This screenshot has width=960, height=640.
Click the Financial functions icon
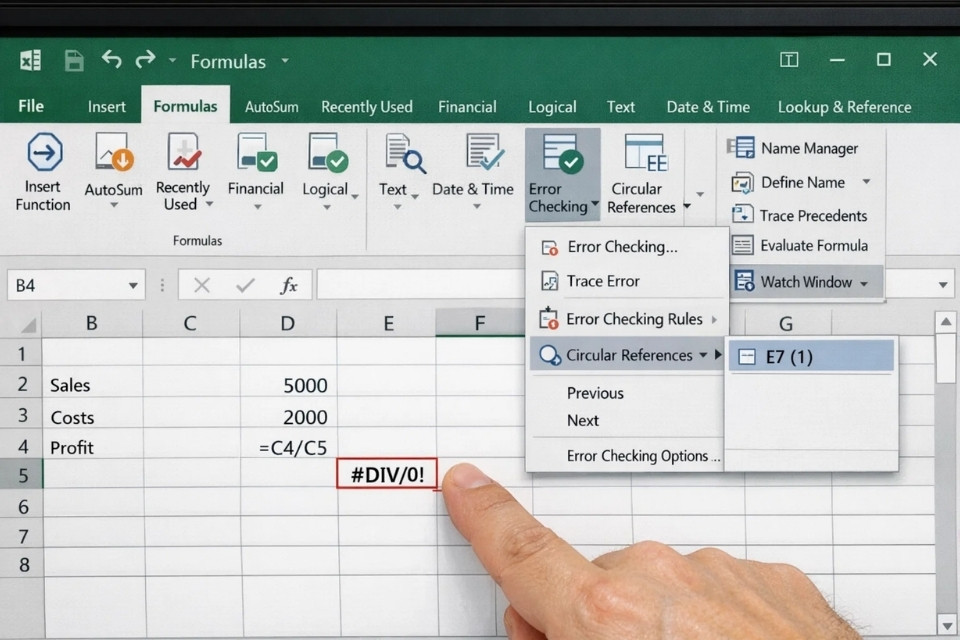click(256, 153)
